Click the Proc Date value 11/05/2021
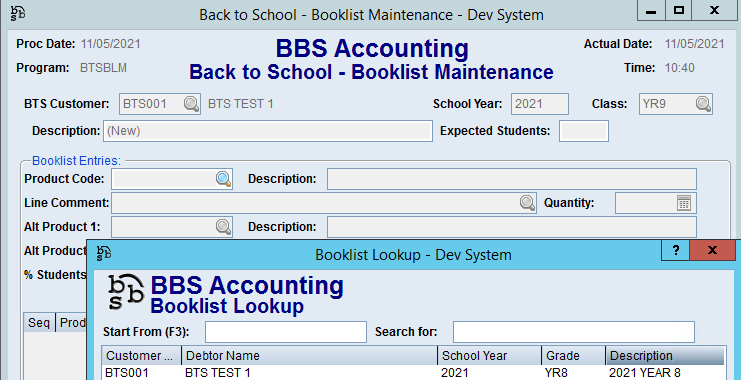The height and width of the screenshot is (380, 741). [x=111, y=44]
